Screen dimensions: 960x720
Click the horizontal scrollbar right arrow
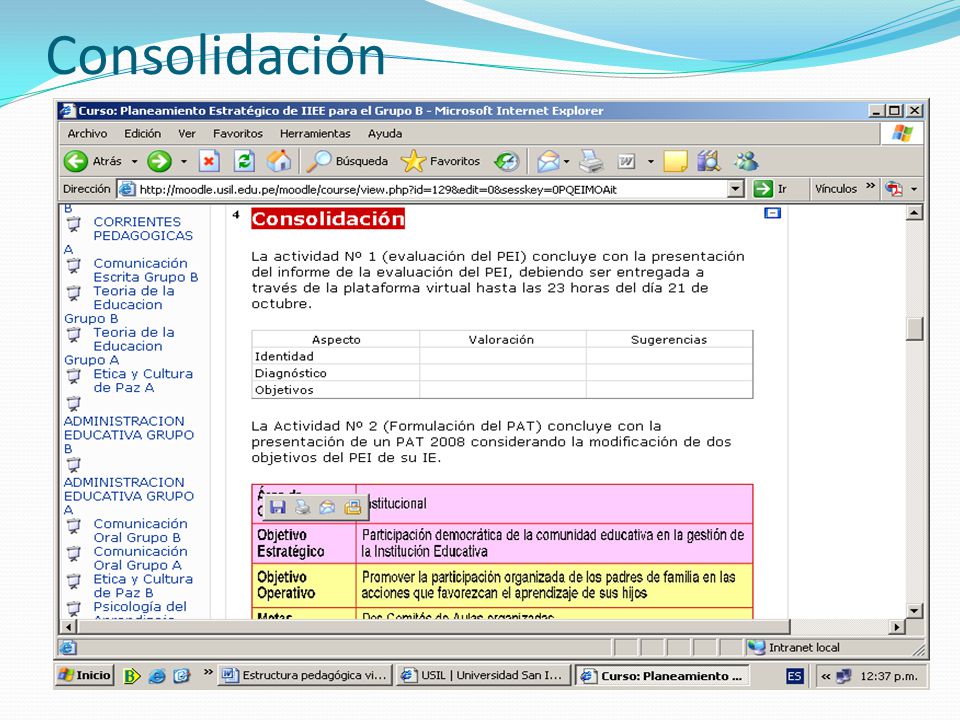[x=897, y=627]
